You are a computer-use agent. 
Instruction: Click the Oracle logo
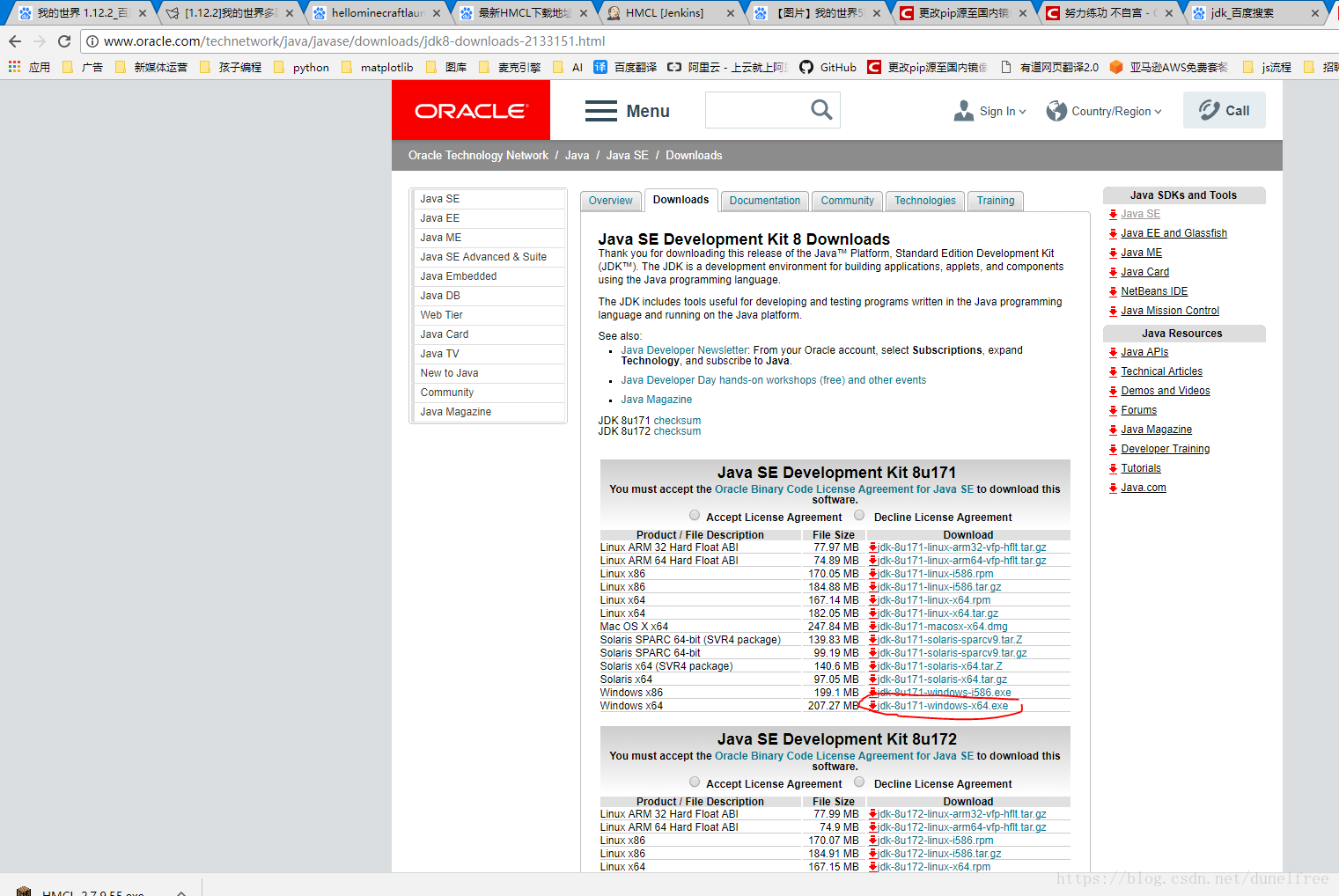point(471,110)
